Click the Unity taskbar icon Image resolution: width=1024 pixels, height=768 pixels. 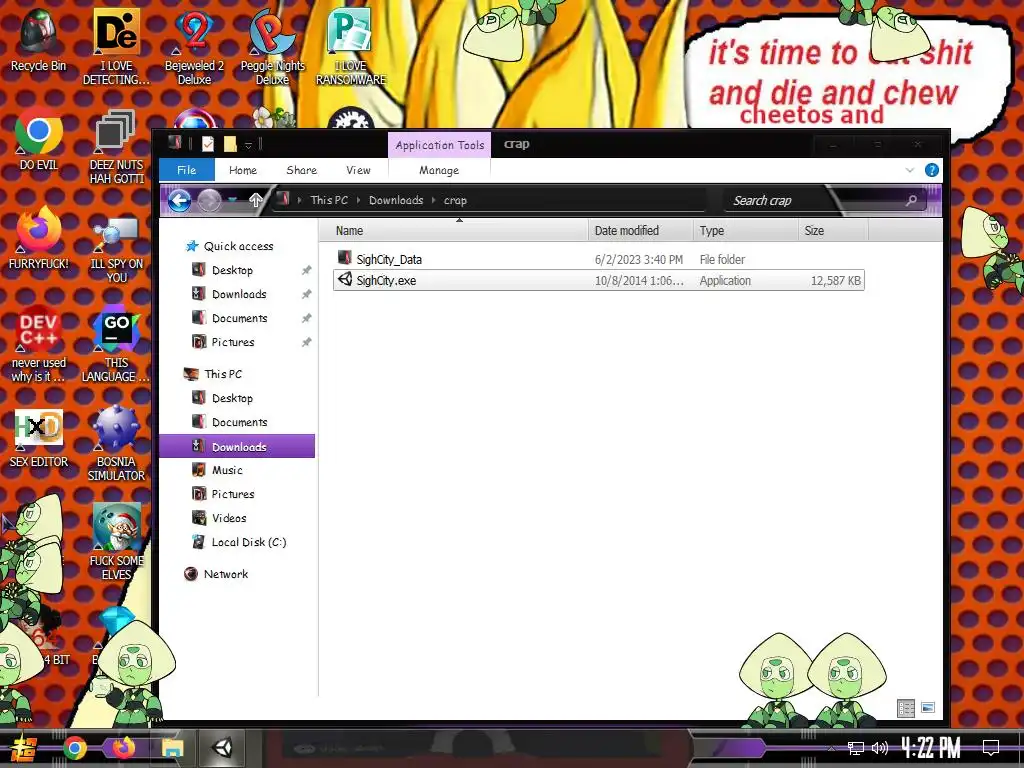coord(223,748)
